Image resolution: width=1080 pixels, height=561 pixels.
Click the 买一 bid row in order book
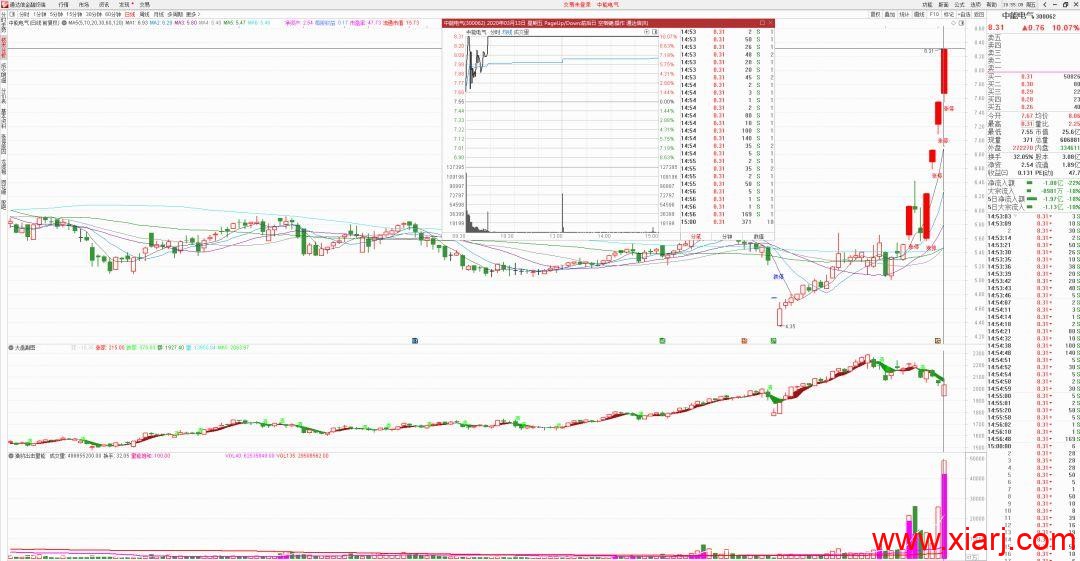1033,76
